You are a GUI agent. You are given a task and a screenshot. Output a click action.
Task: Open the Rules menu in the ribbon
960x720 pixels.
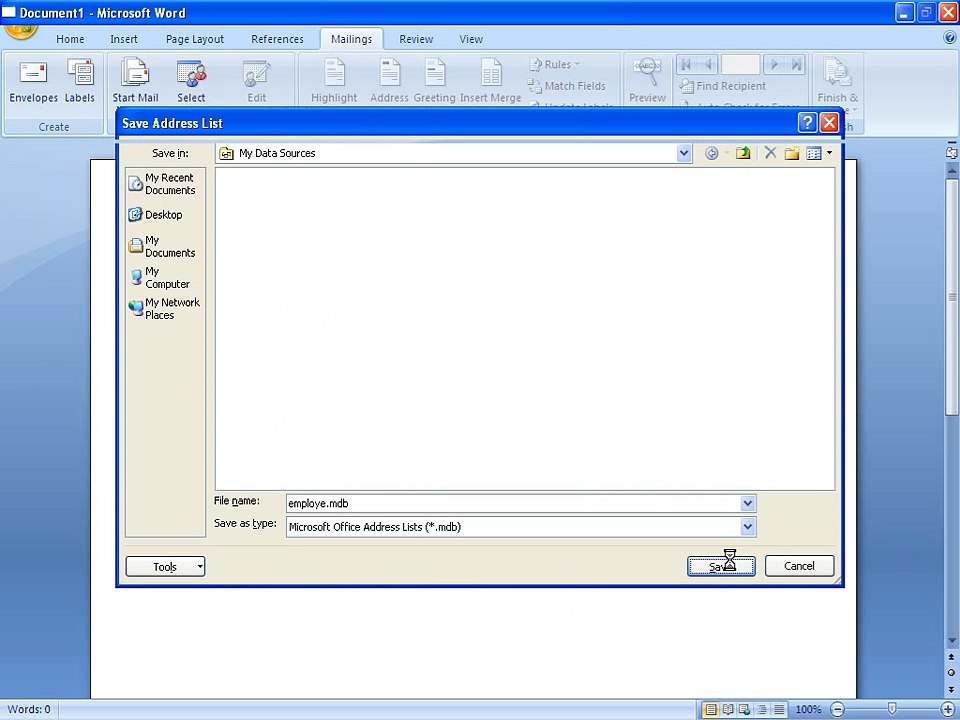[555, 64]
